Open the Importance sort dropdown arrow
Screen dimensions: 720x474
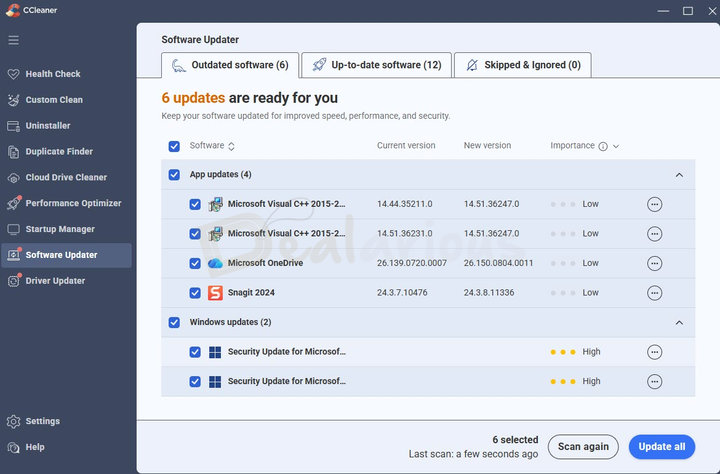click(x=616, y=146)
